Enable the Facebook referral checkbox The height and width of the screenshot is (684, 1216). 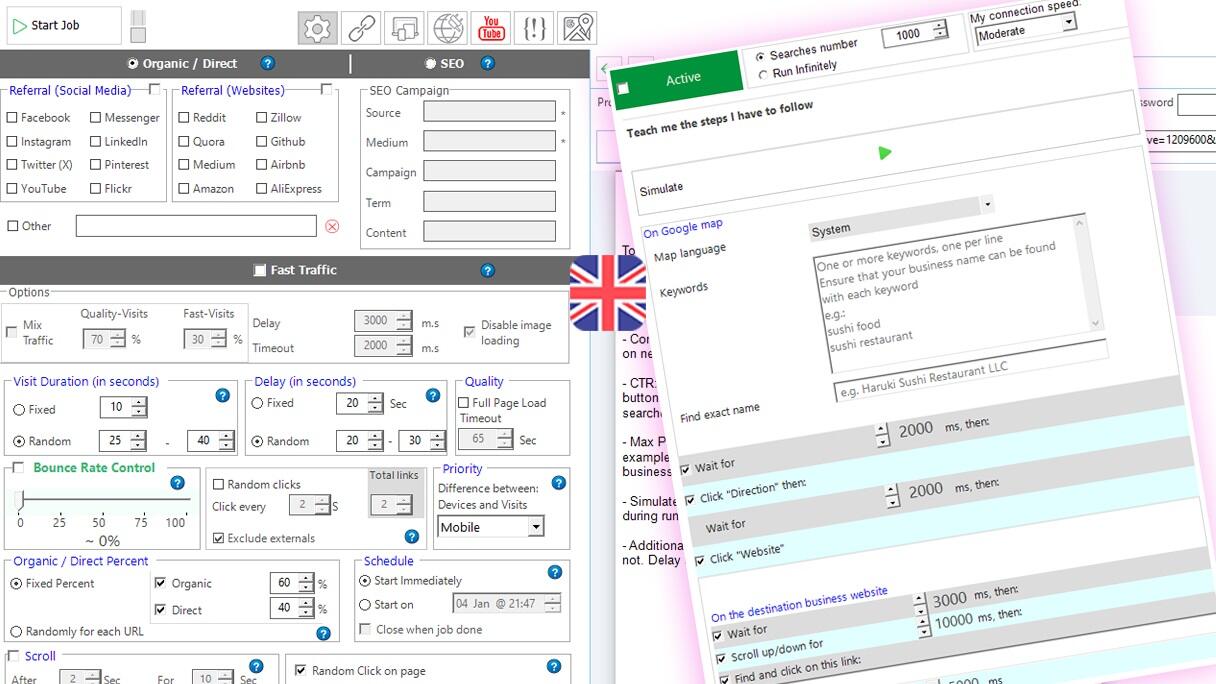[12, 118]
